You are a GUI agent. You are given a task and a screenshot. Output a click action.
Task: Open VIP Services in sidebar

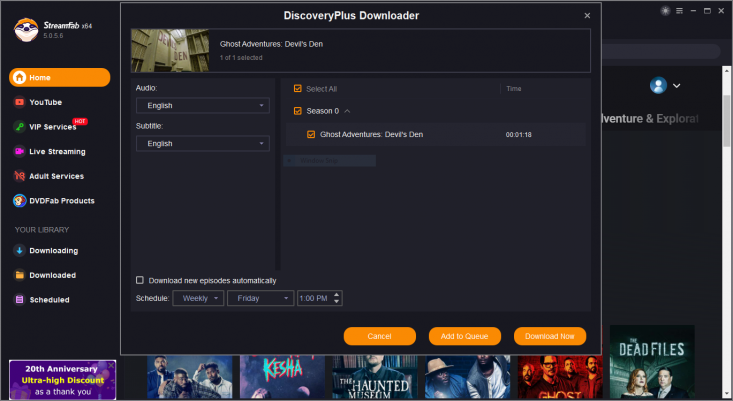[52, 127]
